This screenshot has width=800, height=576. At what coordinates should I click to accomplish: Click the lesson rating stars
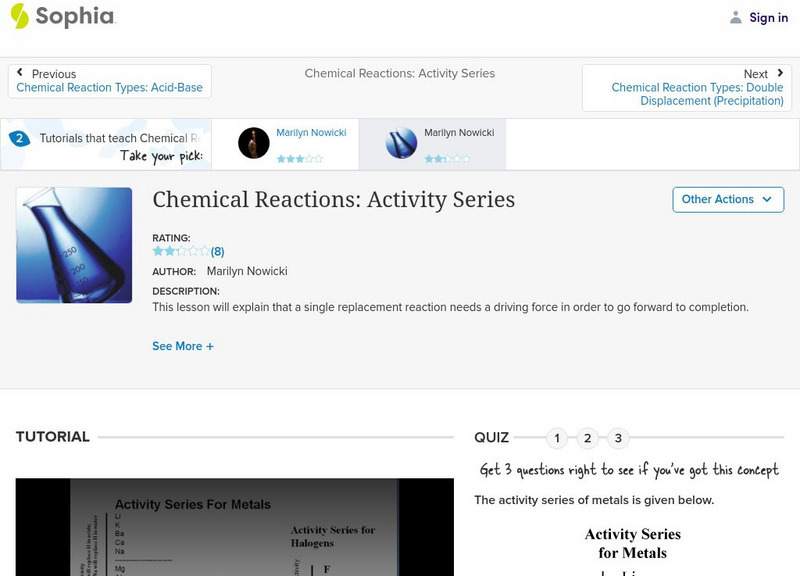pyautogui.click(x=180, y=251)
